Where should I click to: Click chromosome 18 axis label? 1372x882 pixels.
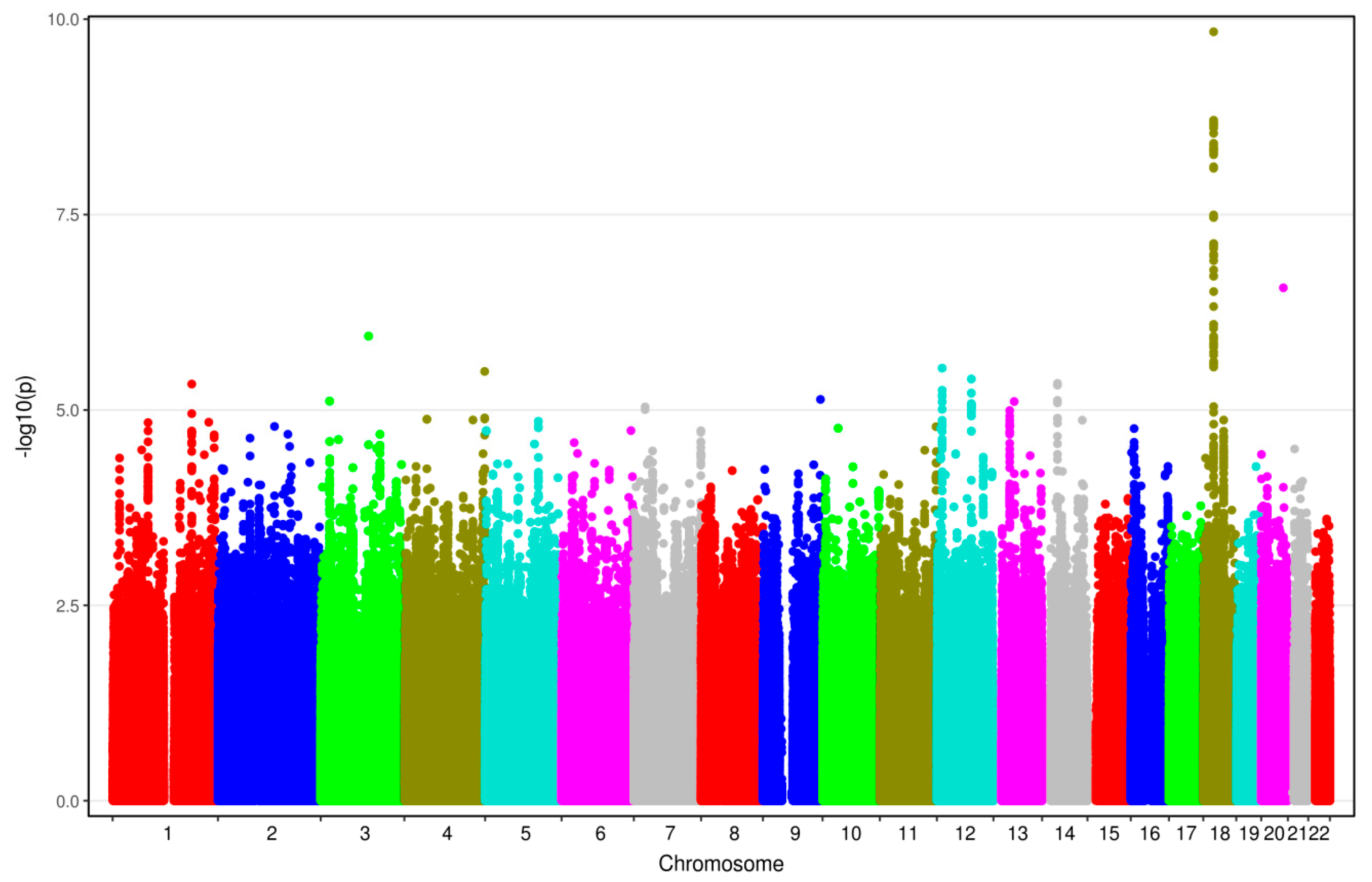[x=1221, y=834]
